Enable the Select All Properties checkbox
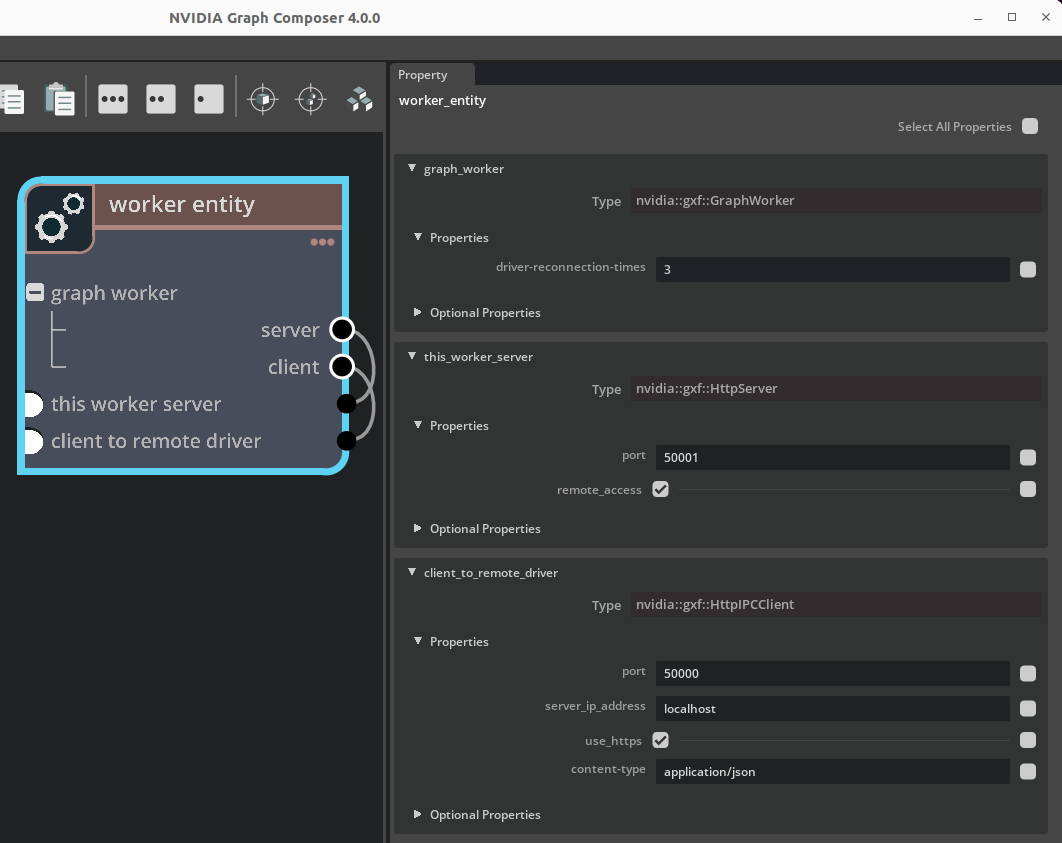The height and width of the screenshot is (843, 1062). [x=1029, y=127]
